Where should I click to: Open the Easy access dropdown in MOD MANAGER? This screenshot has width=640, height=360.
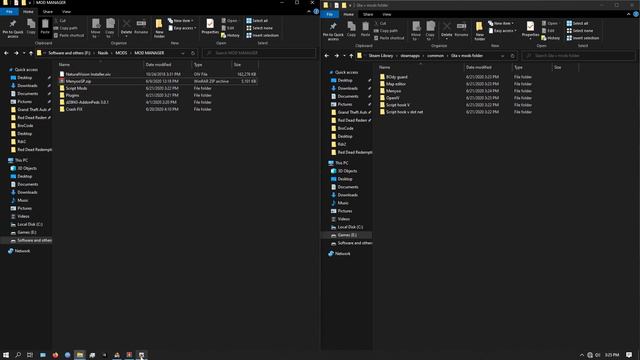point(182,28)
